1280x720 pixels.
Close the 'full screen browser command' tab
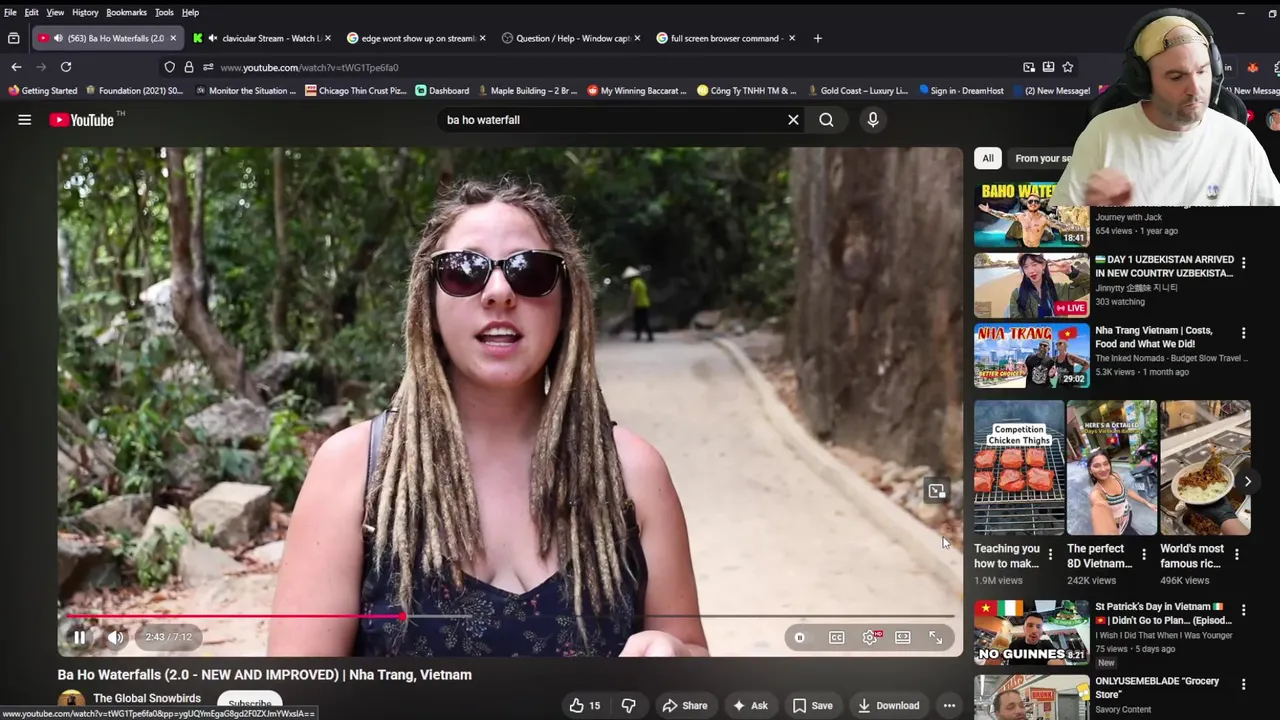792,38
